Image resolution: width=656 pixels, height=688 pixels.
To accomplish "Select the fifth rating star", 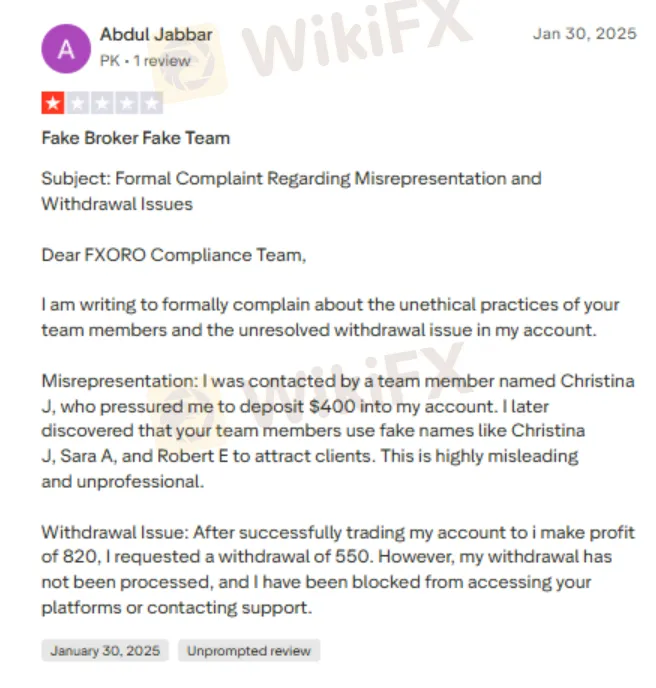I will coord(152,103).
